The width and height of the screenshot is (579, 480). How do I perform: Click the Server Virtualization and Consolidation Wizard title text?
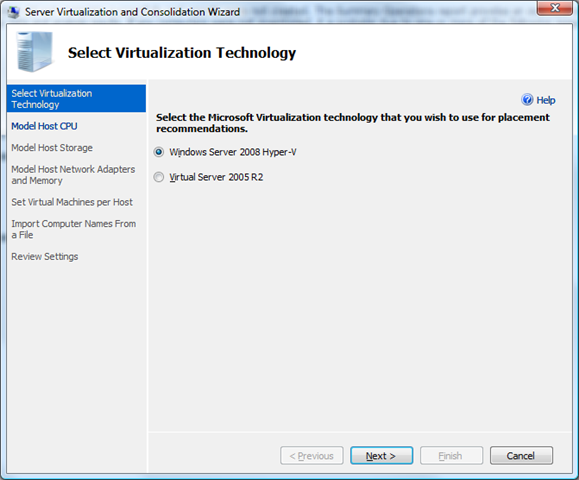tap(133, 12)
